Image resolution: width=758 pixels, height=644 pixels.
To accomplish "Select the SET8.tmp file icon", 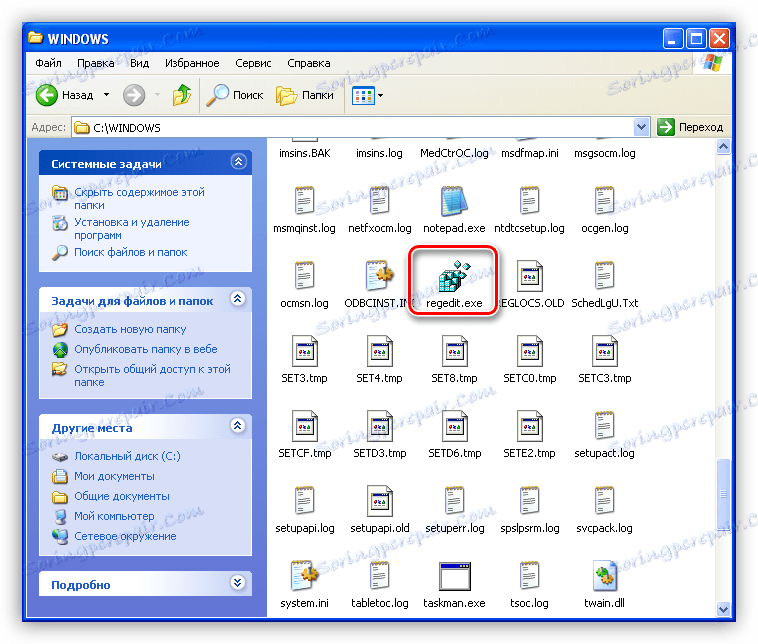I will point(454,351).
